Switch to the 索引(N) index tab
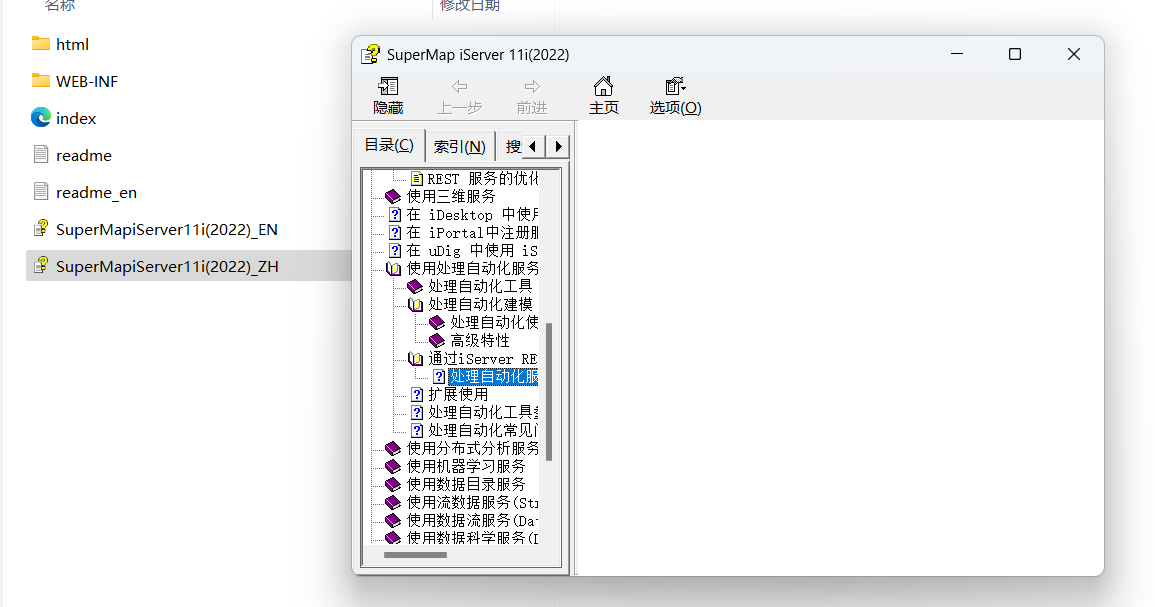Image resolution: width=1155 pixels, height=607 pixels. click(x=460, y=147)
